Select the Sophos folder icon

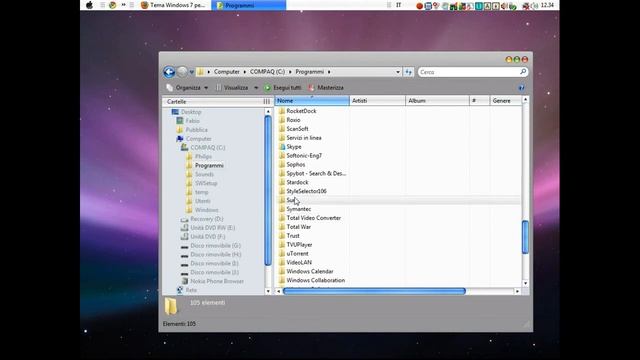(x=282, y=164)
